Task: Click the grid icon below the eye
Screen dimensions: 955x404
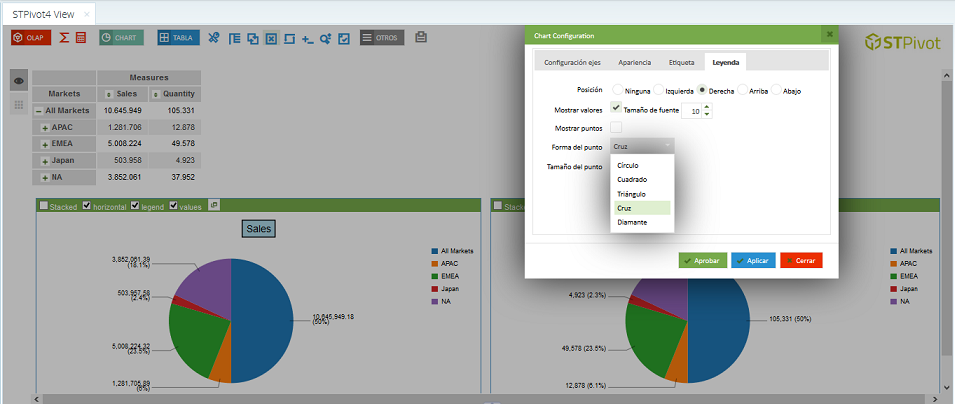Action: 19,104
